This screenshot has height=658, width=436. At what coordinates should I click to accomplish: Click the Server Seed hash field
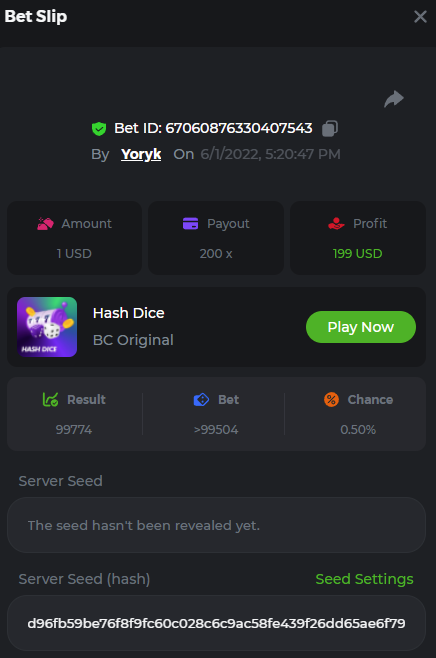(217, 623)
